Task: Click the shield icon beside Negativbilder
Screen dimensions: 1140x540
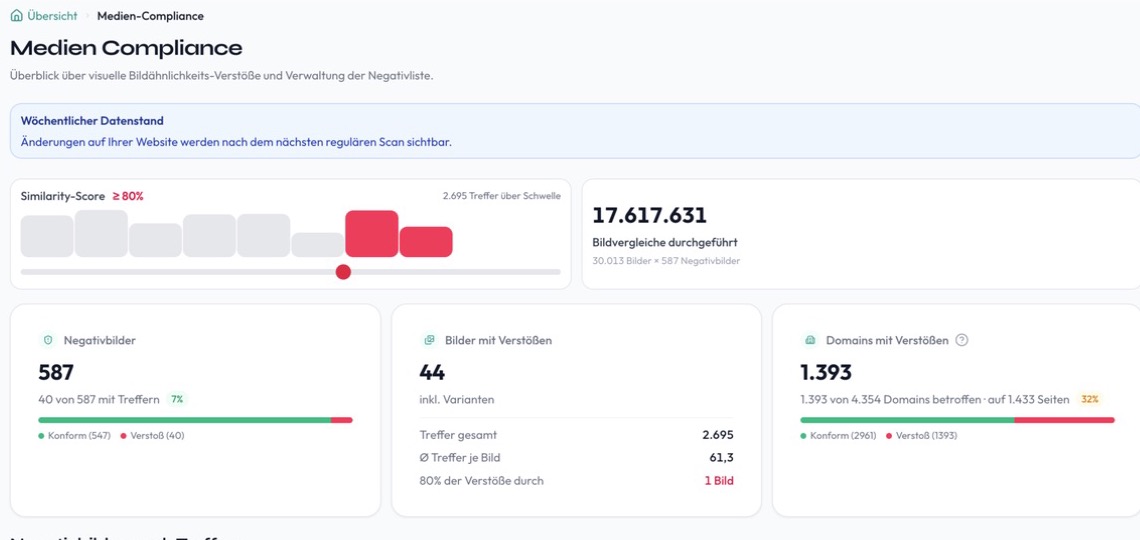Action: click(x=48, y=339)
